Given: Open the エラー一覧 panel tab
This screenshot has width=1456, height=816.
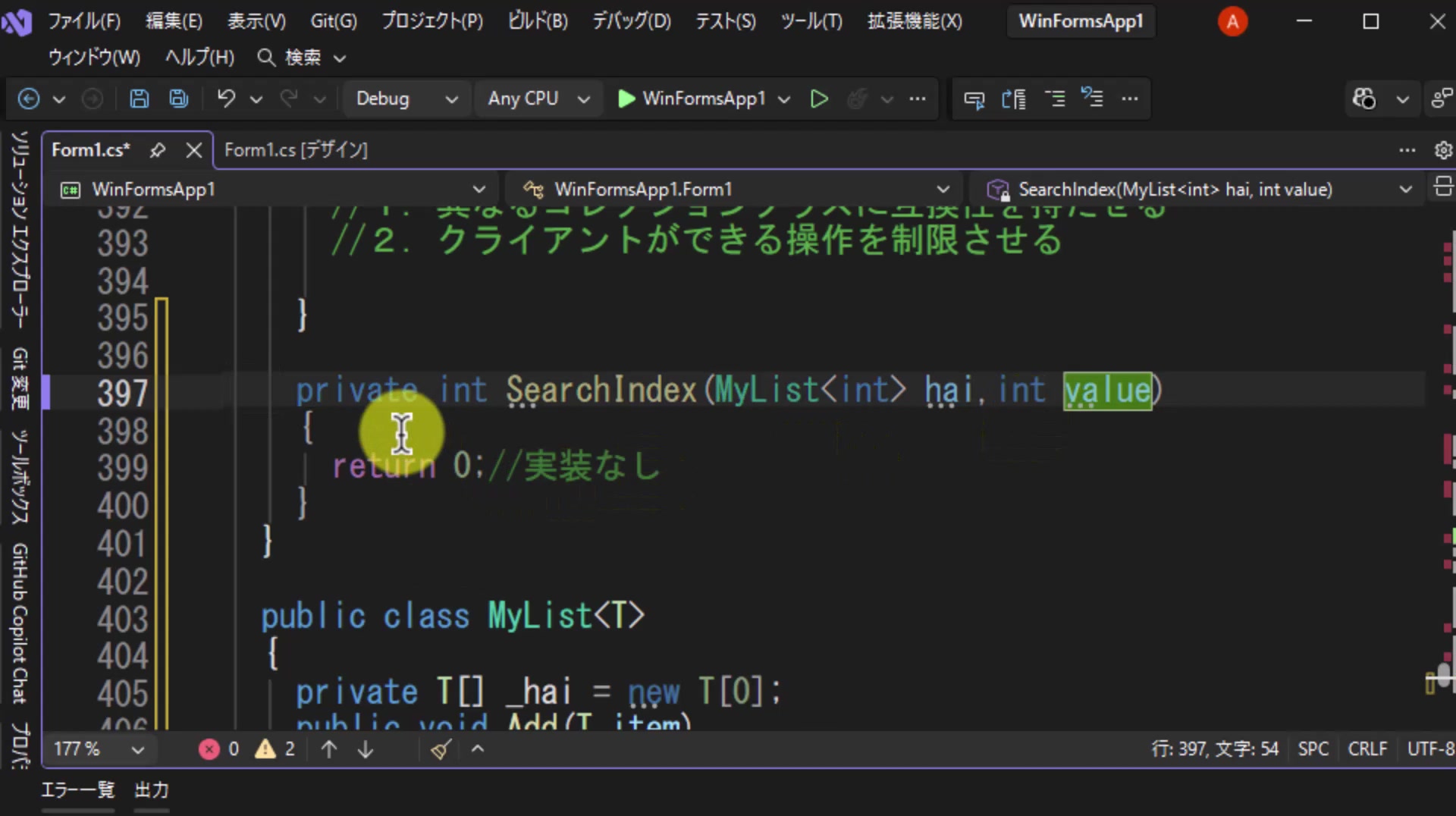Looking at the screenshot, I should click(x=77, y=790).
